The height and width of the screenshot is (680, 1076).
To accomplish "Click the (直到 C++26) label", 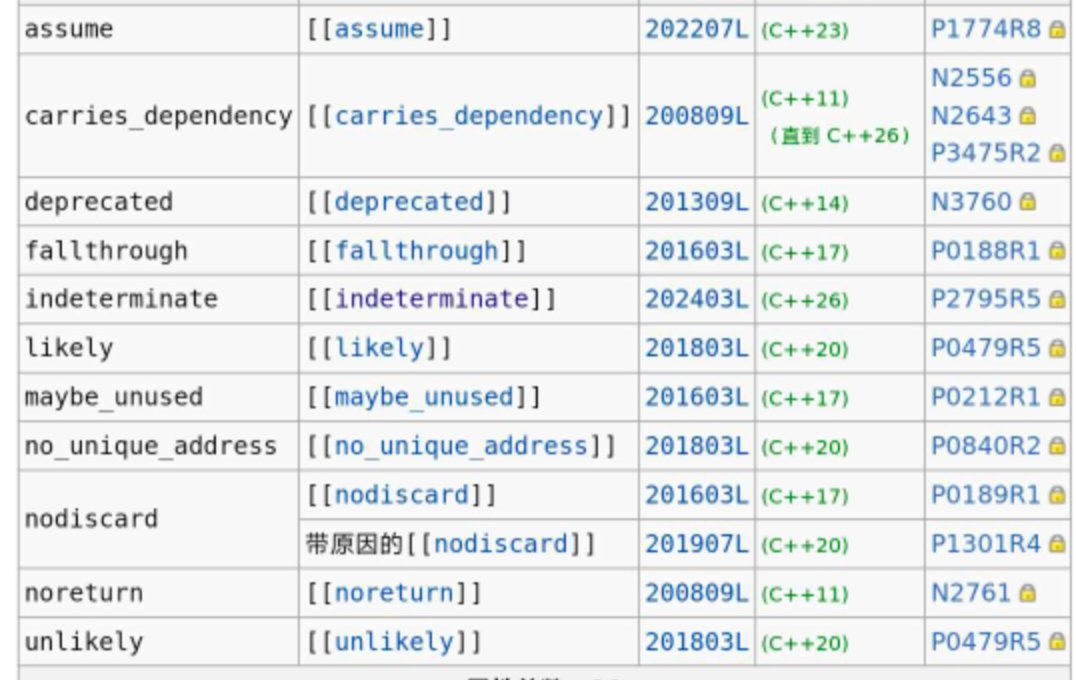I will [x=839, y=136].
